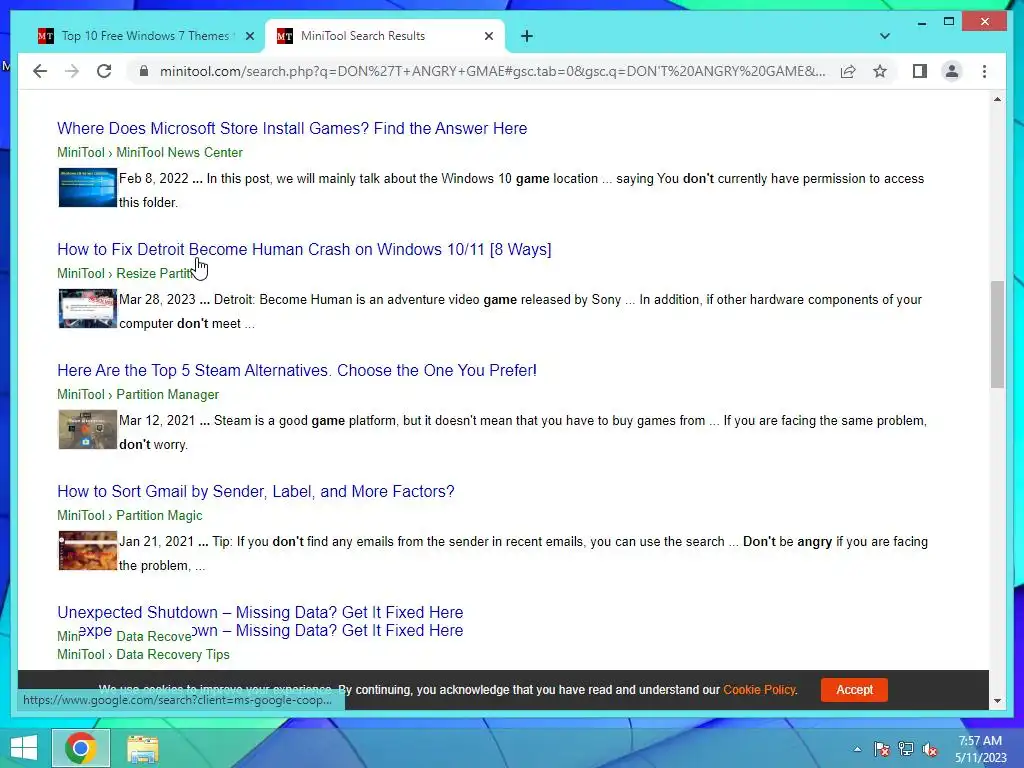Viewport: 1024px width, 768px height.
Task: Click the forward navigation arrow
Action: coord(72,71)
